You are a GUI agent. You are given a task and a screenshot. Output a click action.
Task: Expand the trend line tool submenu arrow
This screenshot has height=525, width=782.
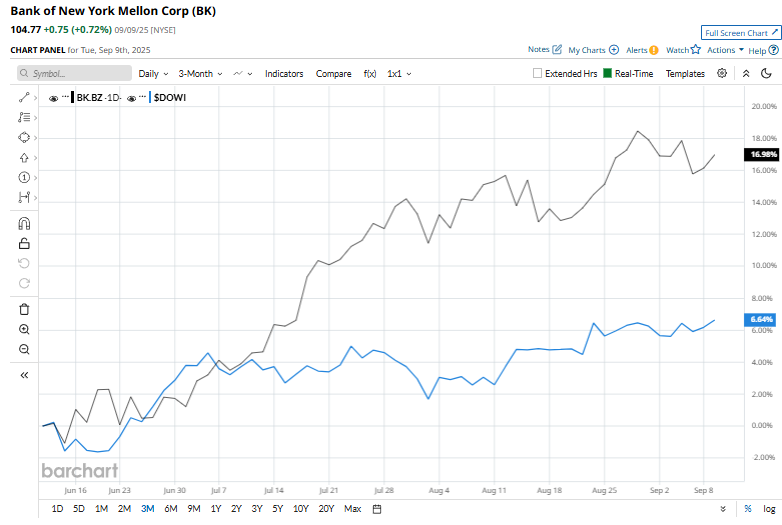click(x=35, y=98)
